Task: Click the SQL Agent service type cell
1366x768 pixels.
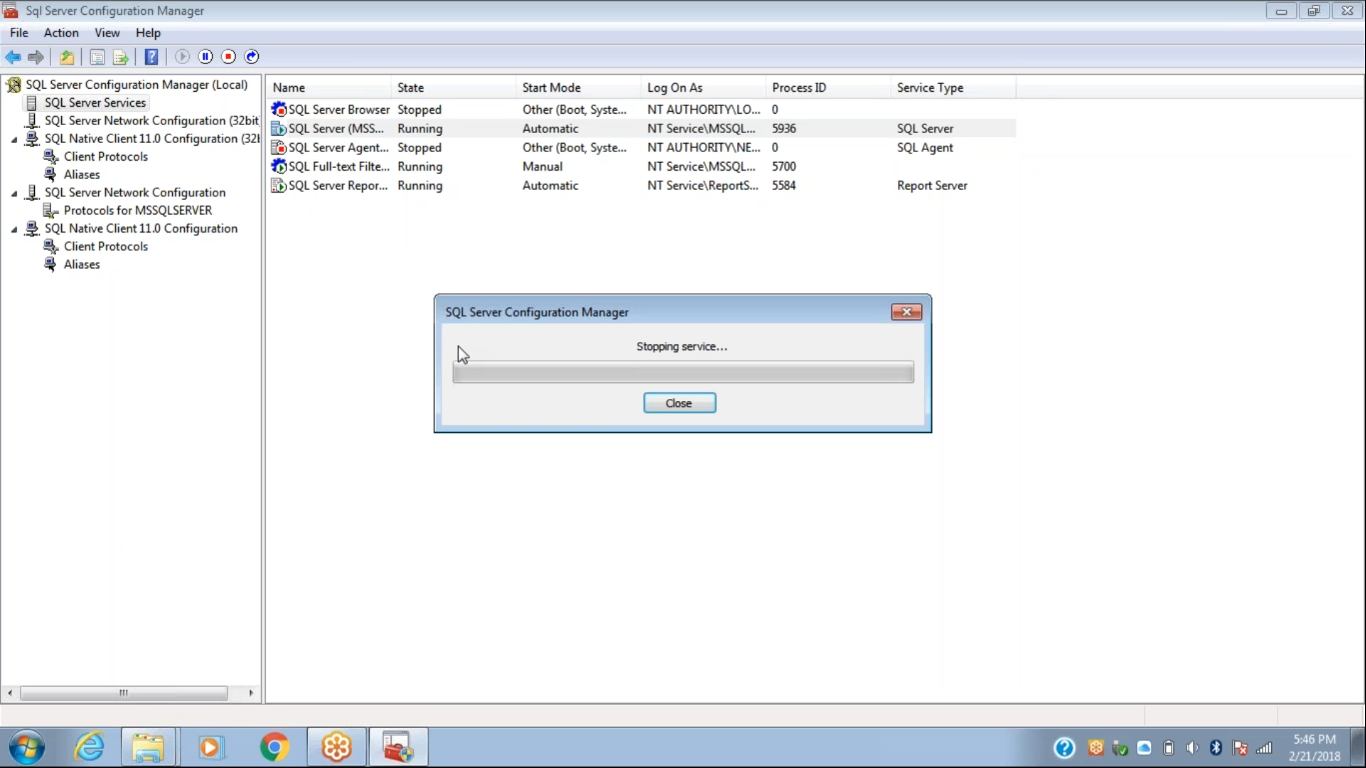Action: [925, 148]
